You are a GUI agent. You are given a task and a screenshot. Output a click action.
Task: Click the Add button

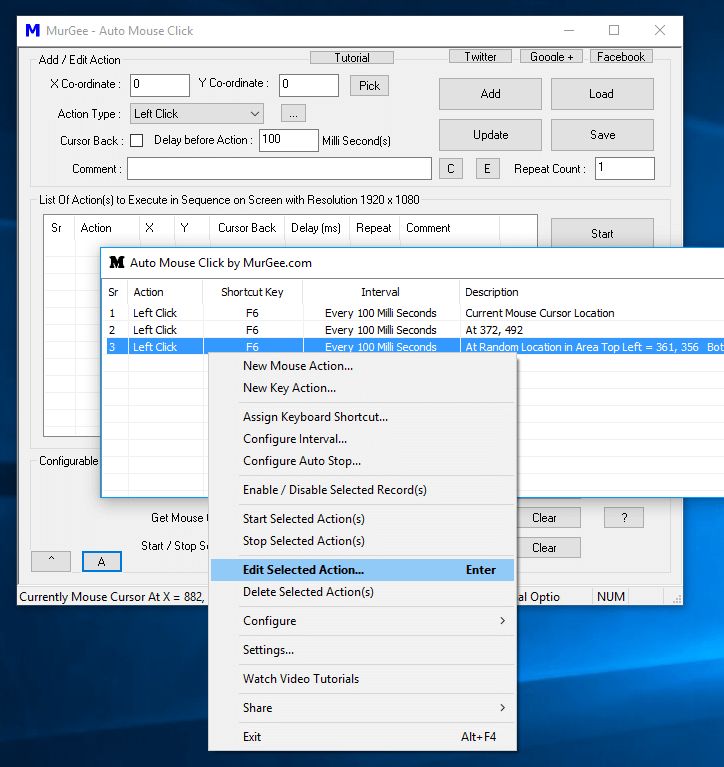tap(490, 94)
